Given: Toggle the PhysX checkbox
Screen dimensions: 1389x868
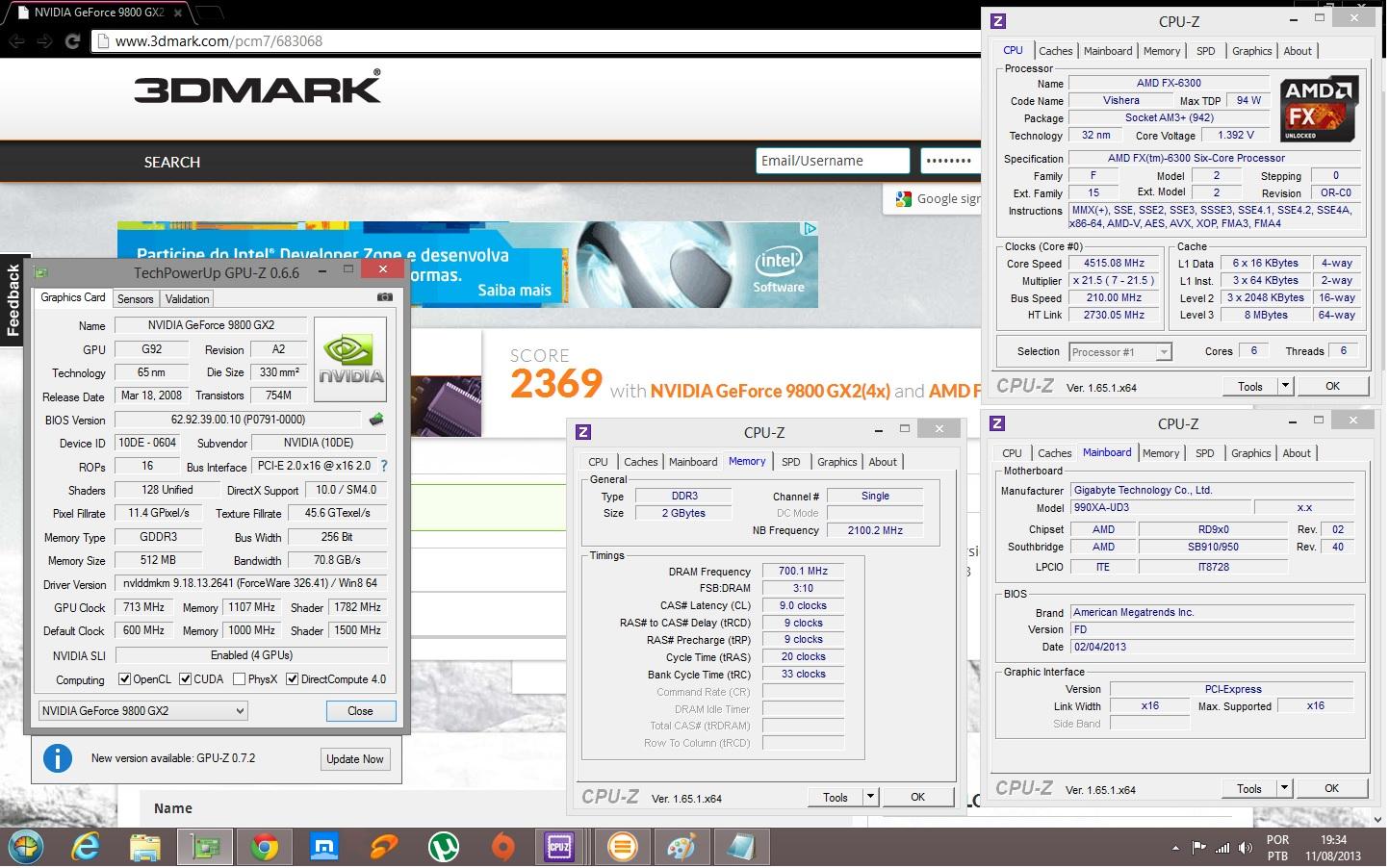Looking at the screenshot, I should [x=239, y=679].
